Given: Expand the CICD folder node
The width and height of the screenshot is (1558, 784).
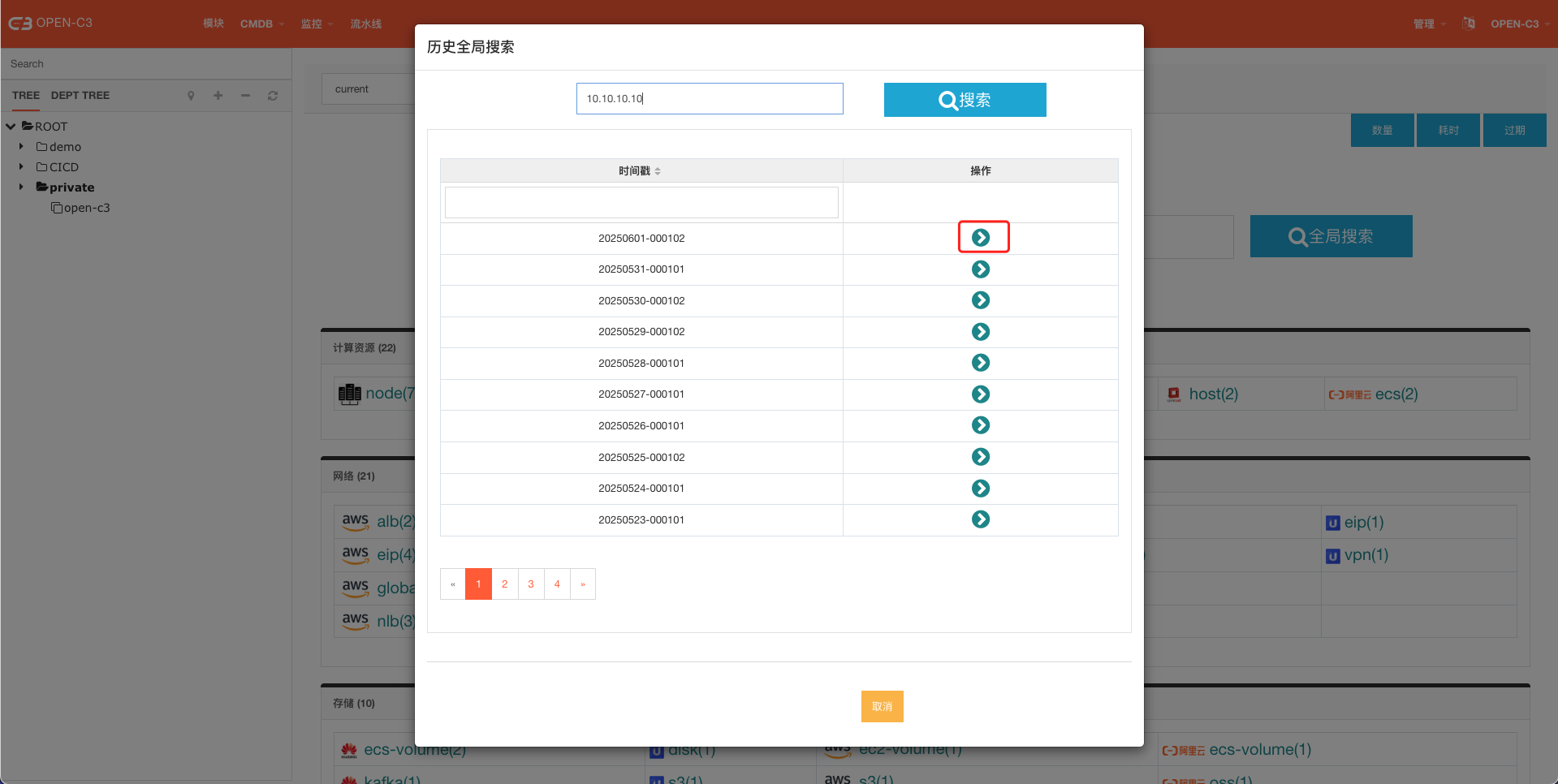Looking at the screenshot, I should (21, 167).
